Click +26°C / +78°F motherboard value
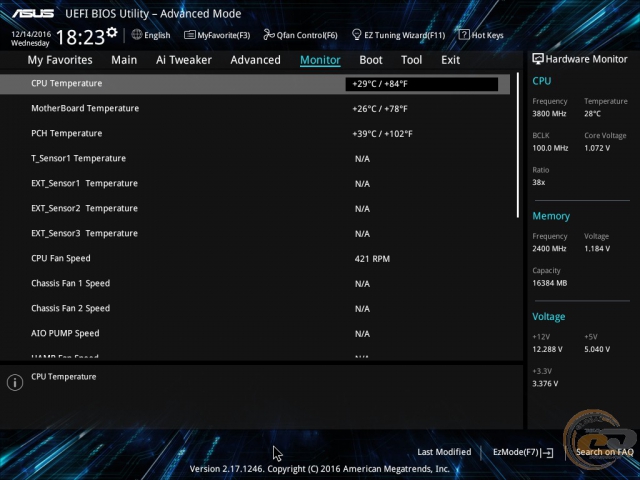 coord(380,109)
